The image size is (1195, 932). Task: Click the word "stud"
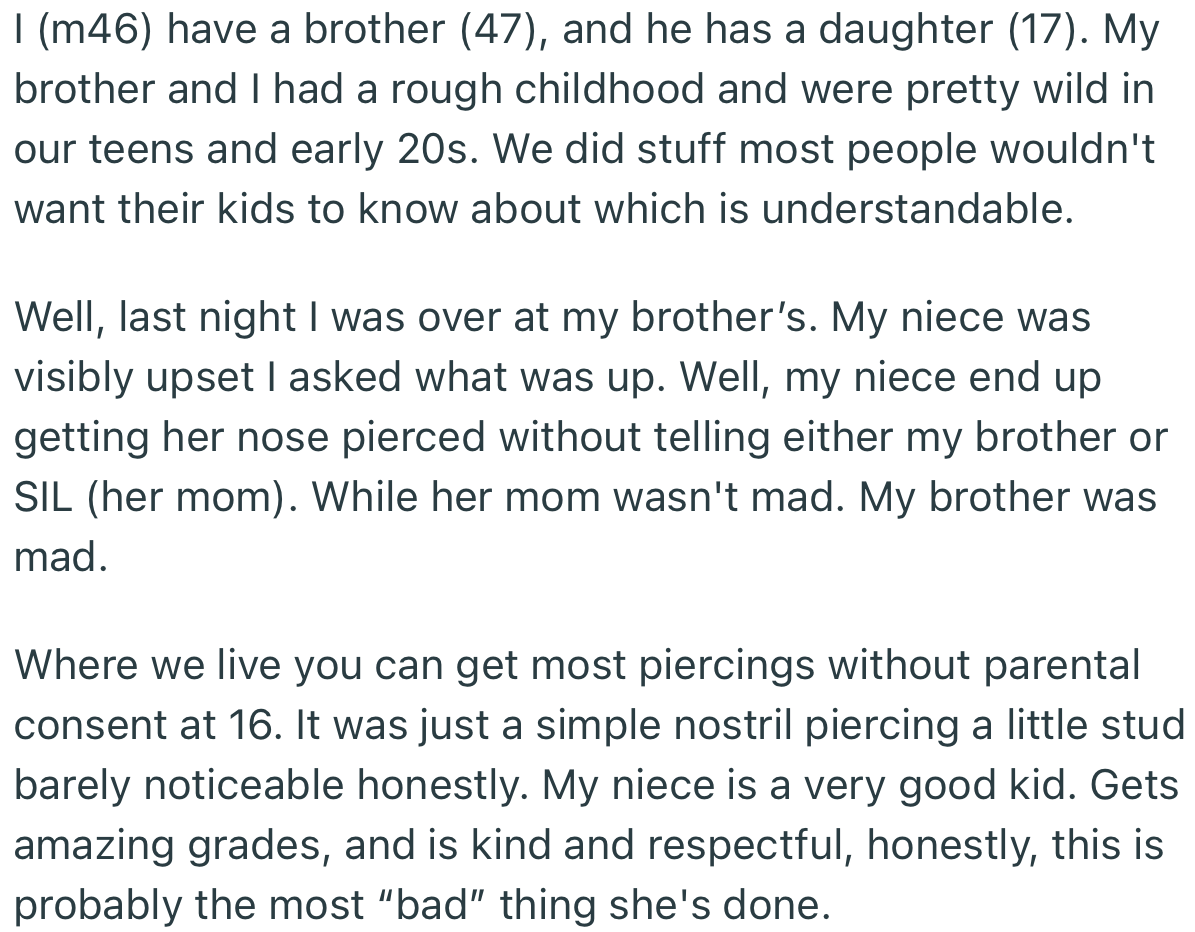coord(1144,725)
